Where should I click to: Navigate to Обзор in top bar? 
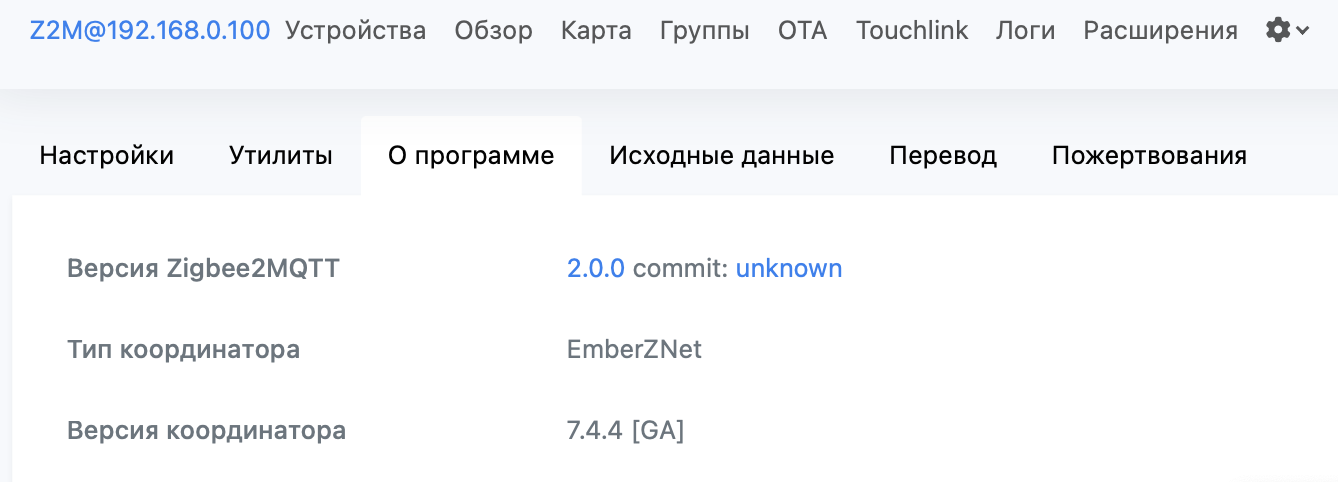493,31
